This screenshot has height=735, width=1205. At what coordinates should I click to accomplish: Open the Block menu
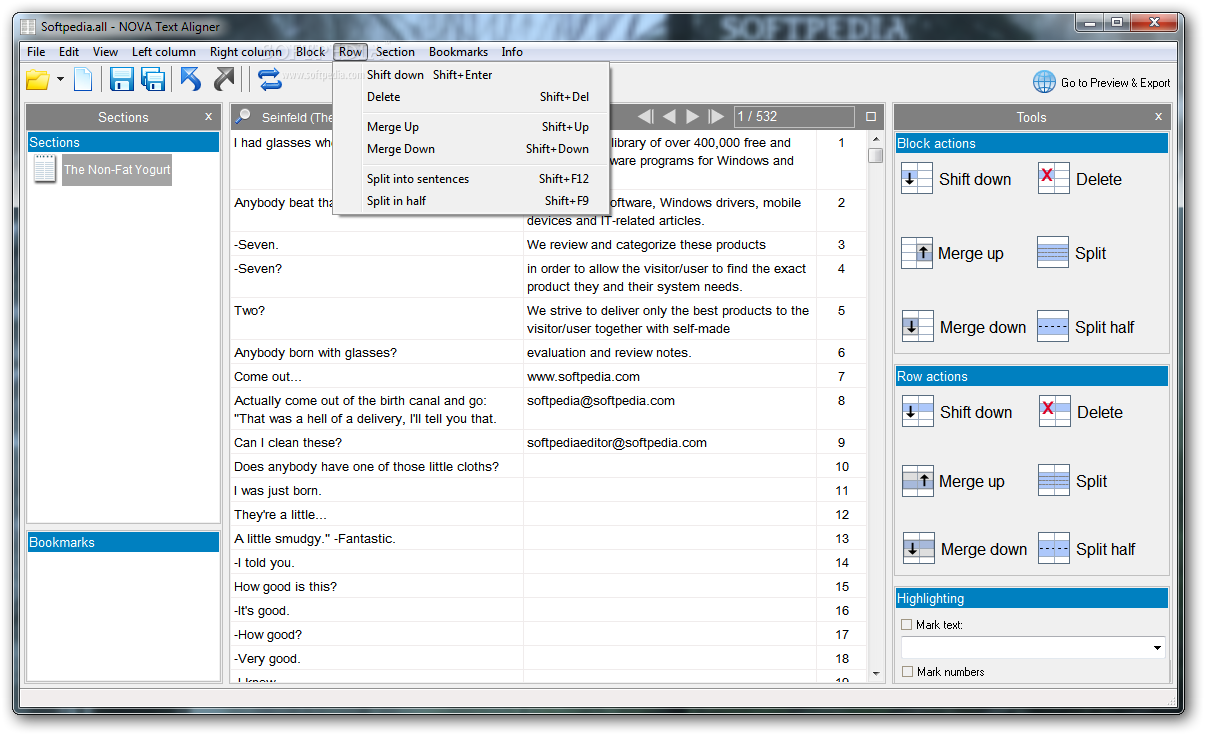(x=311, y=52)
